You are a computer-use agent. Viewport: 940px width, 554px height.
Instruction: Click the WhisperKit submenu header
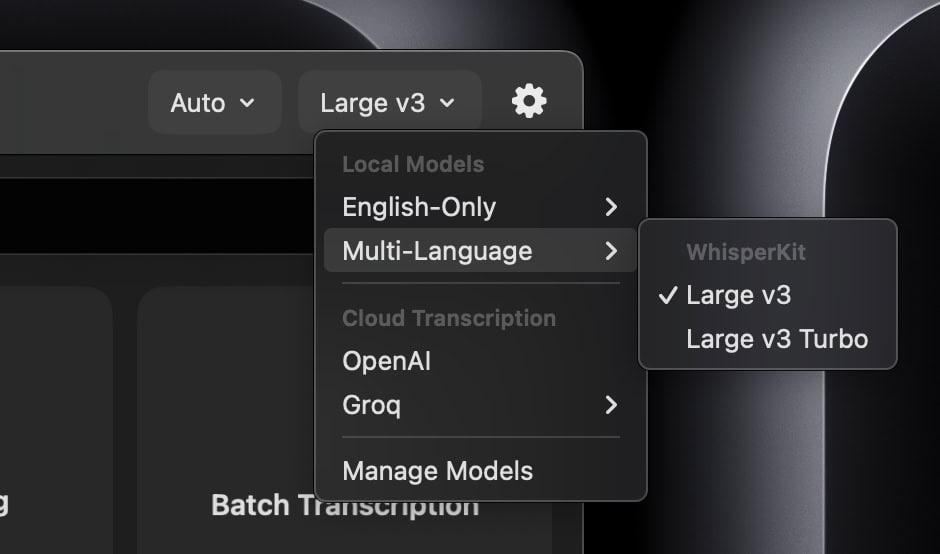pos(745,252)
